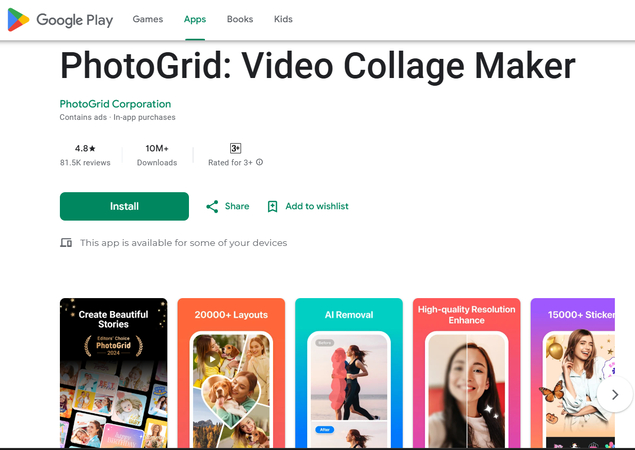This screenshot has height=450, width=635.
Task: Open the AI Removal screenshot
Action: click(x=349, y=373)
